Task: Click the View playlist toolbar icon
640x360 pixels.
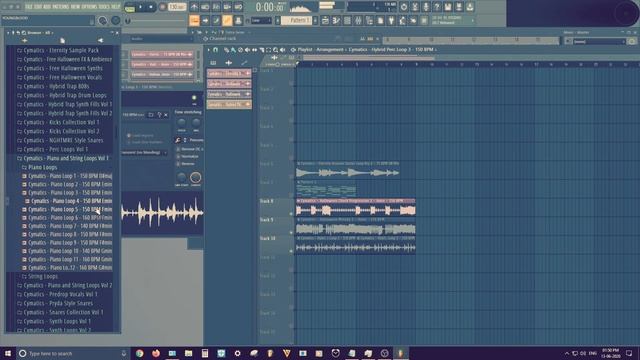Action: [325, 20]
